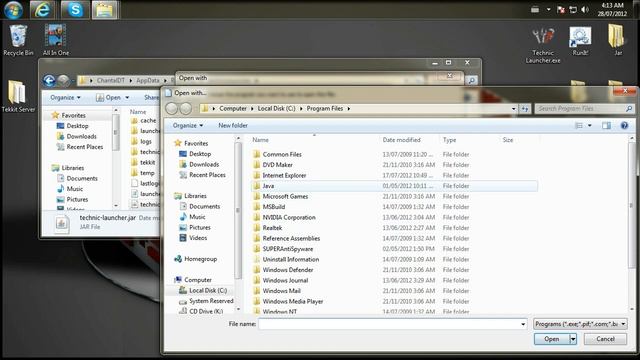Image resolution: width=640 pixels, height=360 pixels.
Task: Select Desktop under Favorites in dialog
Action: point(200,154)
